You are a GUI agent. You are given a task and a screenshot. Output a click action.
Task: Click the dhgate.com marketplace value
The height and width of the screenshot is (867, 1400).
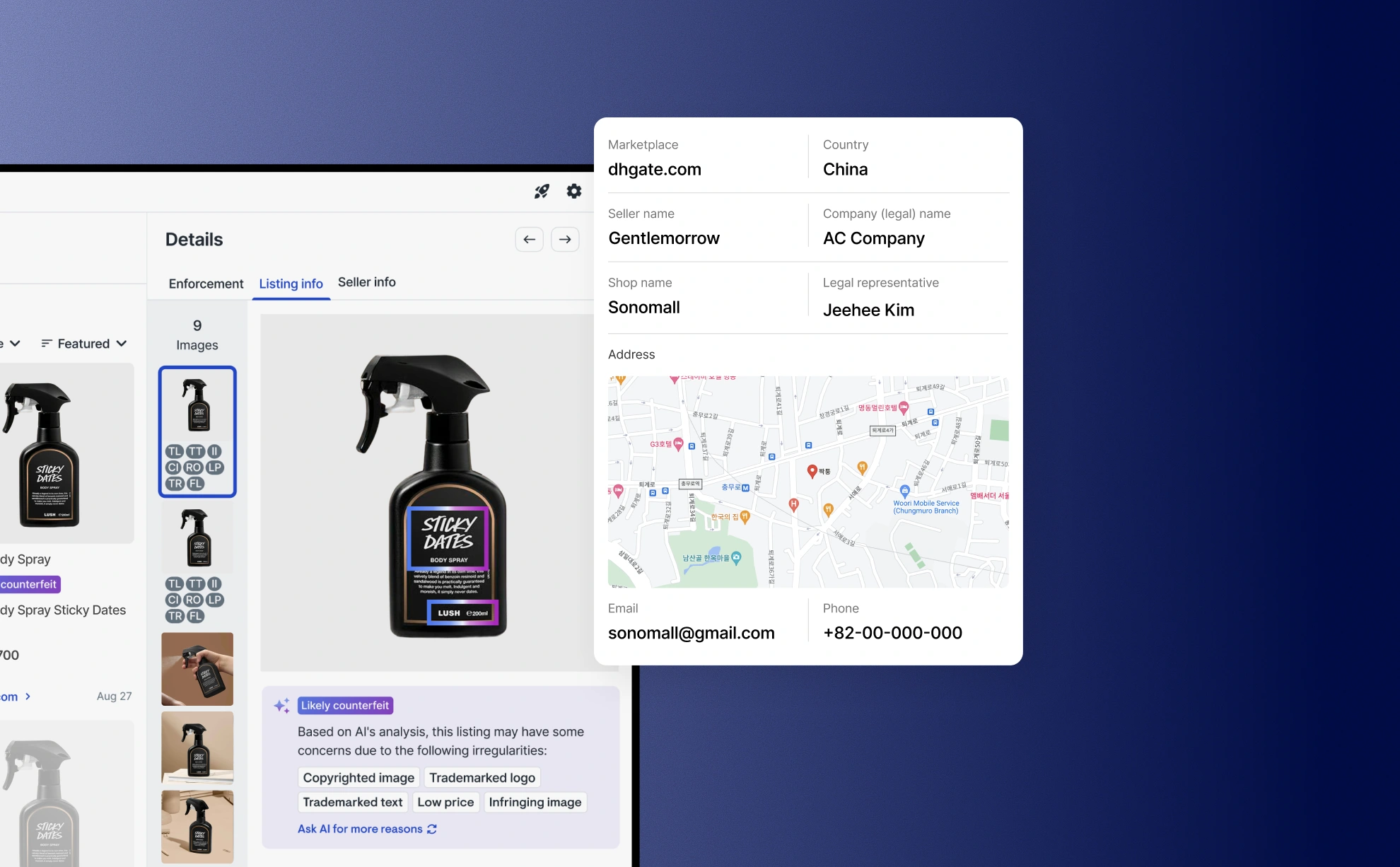(x=655, y=170)
